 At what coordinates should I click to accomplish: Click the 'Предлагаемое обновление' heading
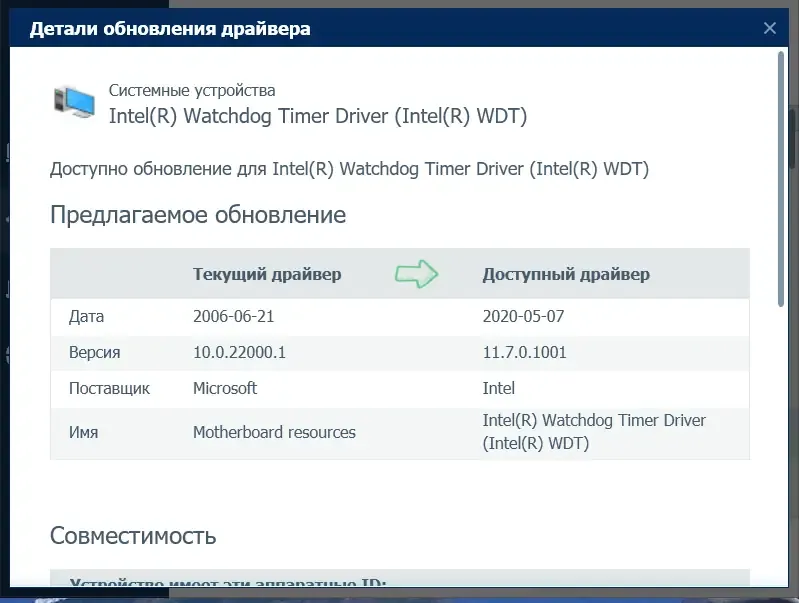coord(198,215)
